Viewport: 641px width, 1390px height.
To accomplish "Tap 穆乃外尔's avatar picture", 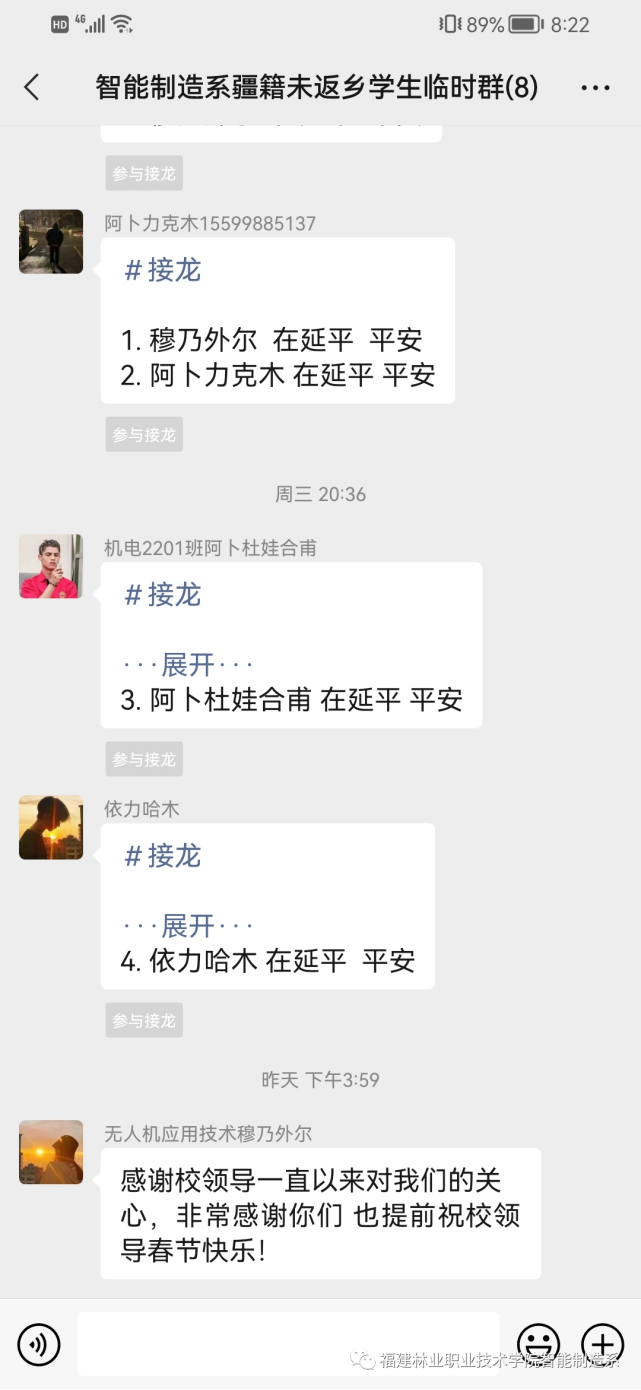I will [x=51, y=1152].
